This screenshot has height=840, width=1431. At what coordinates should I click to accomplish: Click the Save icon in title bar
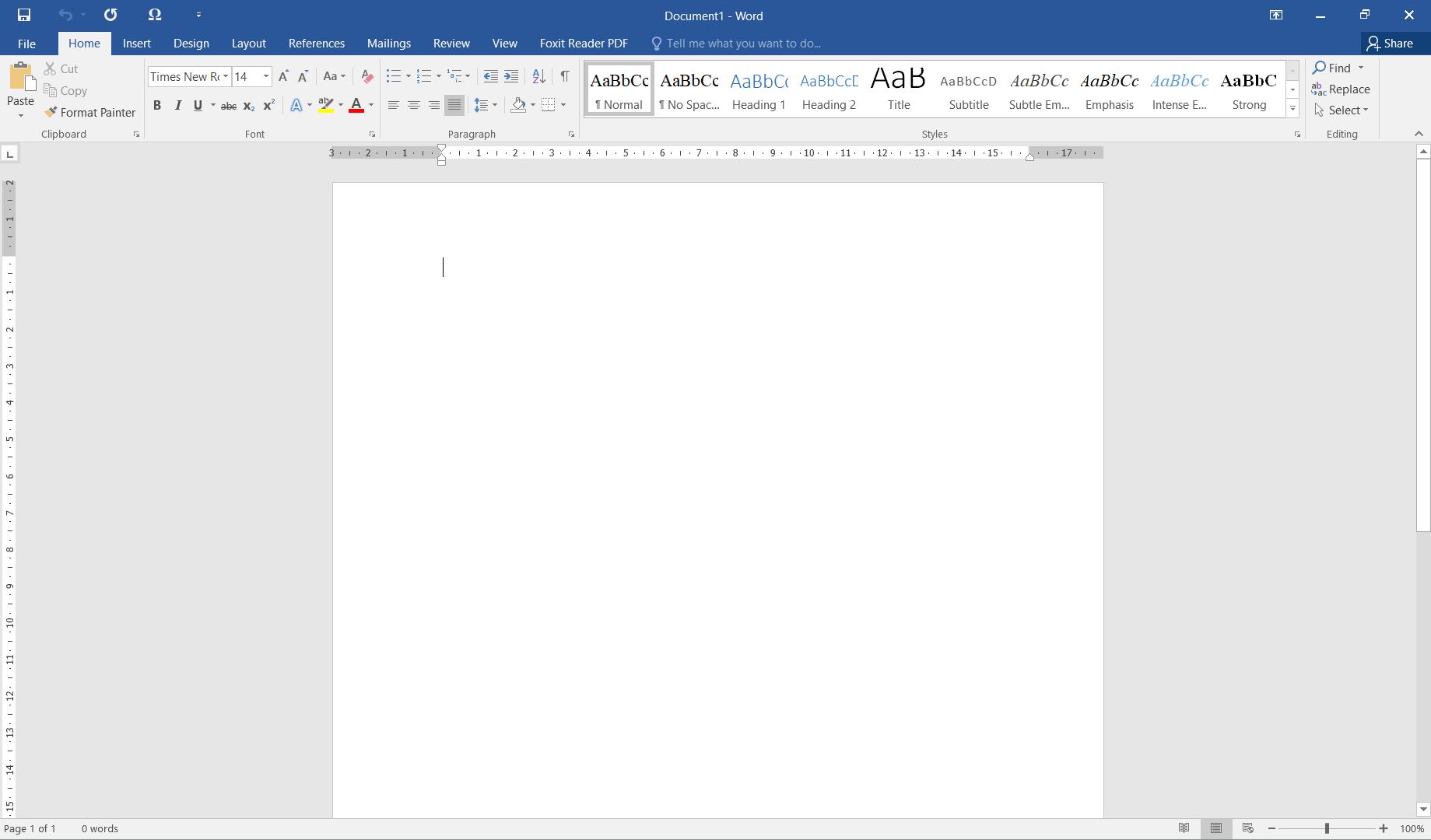[x=23, y=15]
